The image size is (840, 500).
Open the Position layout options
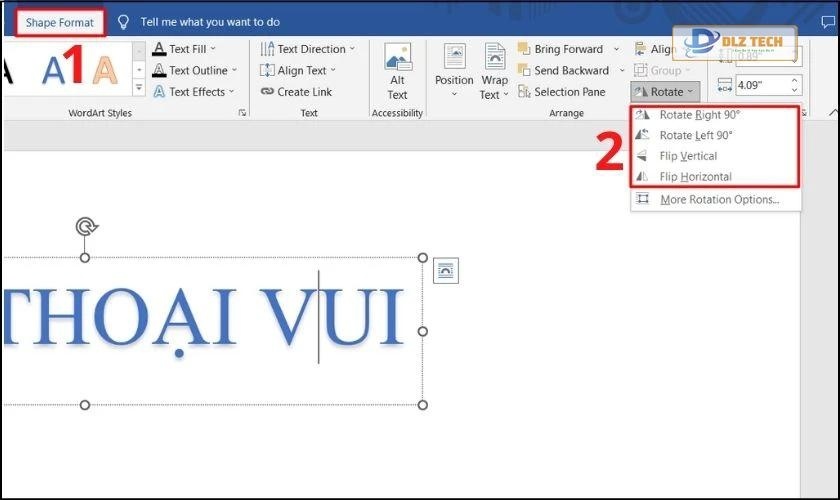(x=454, y=70)
